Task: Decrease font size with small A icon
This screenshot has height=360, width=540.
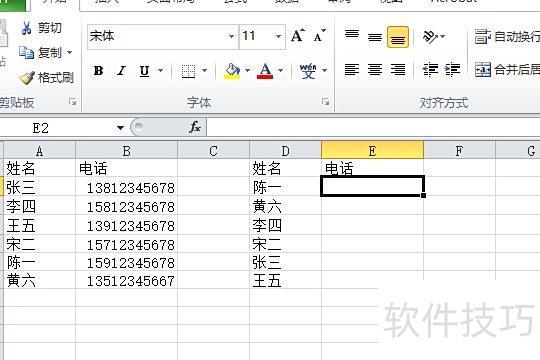Action: (320, 36)
